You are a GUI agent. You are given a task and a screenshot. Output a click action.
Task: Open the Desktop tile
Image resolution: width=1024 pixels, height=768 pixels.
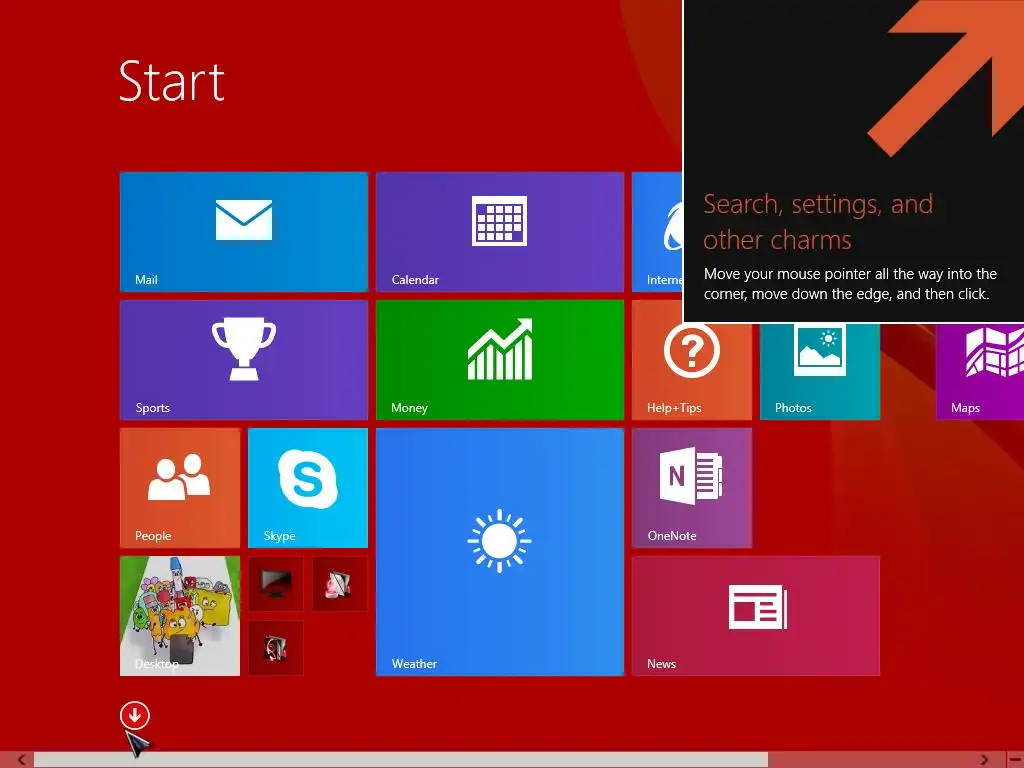click(x=180, y=616)
